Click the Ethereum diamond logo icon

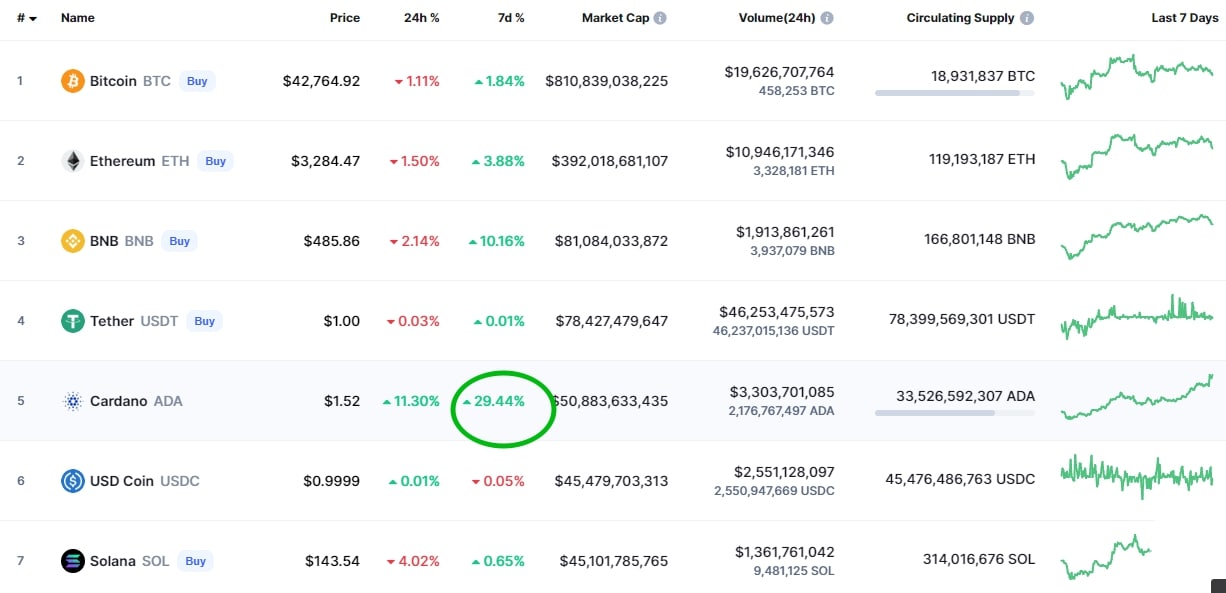pyautogui.click(x=72, y=161)
